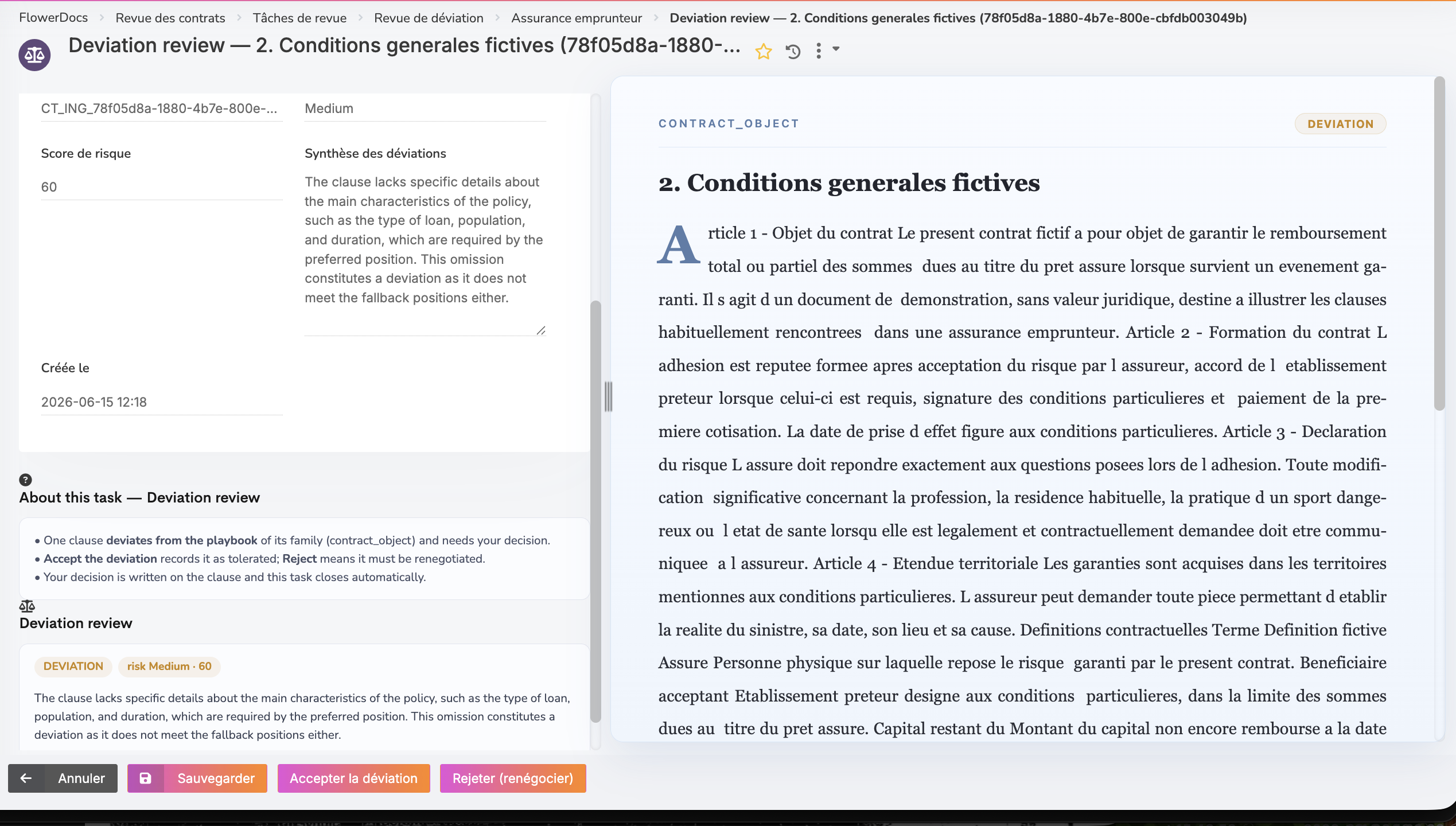Screen dimensions: 1456x826
Task: Click the Synthèse des déviations text area
Action: [x=425, y=253]
